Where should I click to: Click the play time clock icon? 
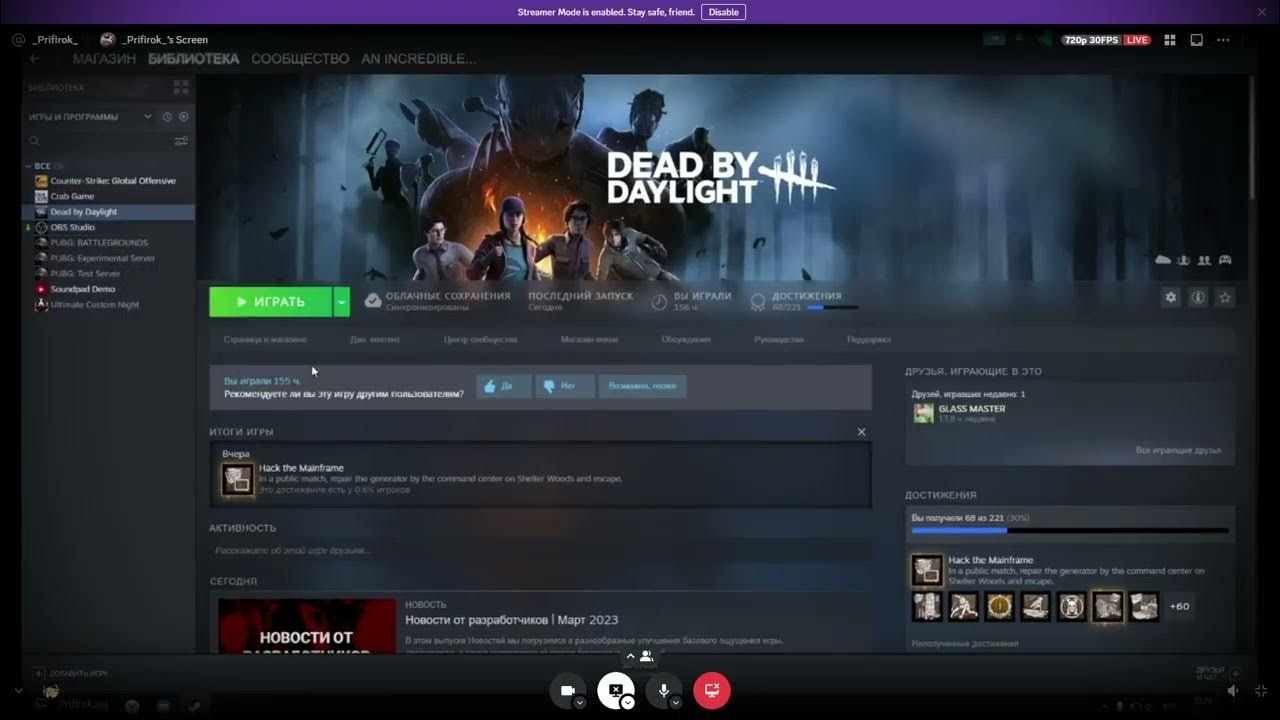coord(659,301)
